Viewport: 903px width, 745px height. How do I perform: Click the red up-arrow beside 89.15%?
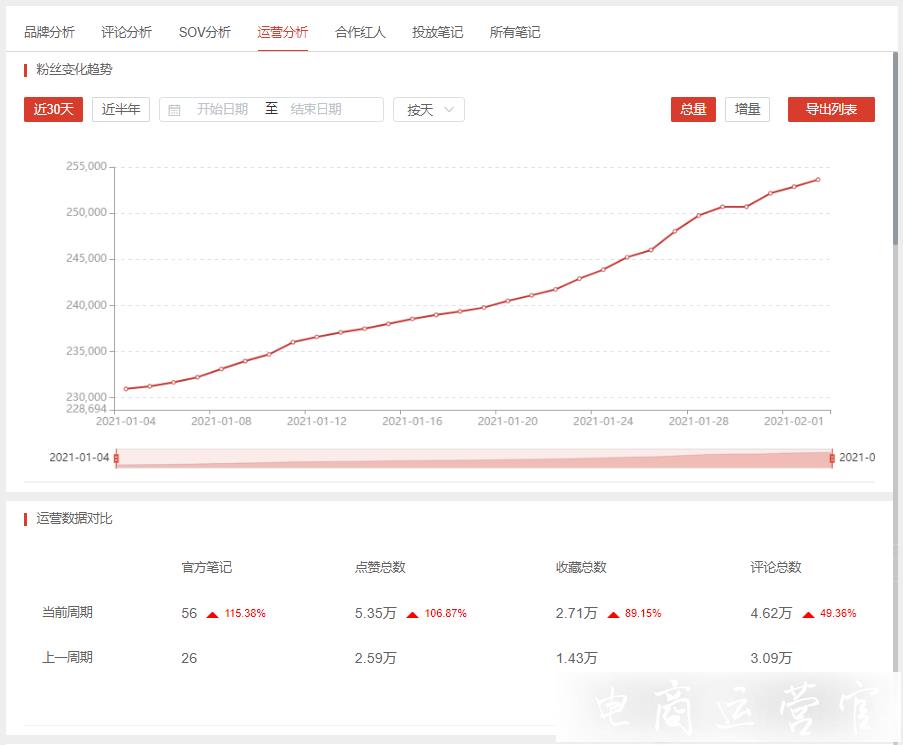tap(613, 614)
